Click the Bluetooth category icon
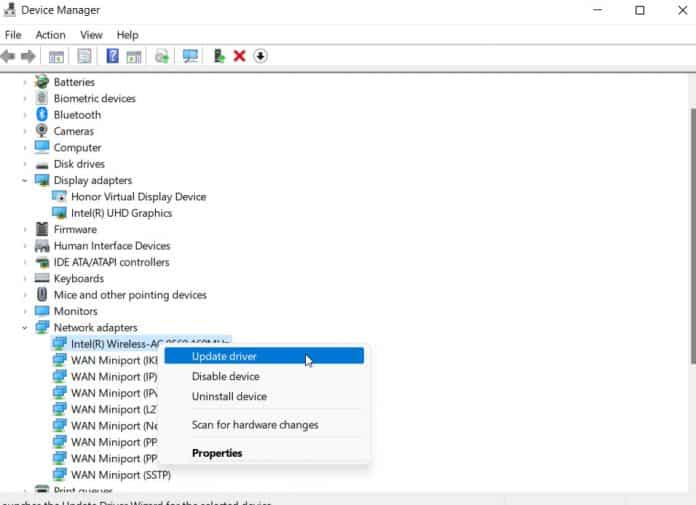Viewport: 696px width, 505px height. coord(42,115)
